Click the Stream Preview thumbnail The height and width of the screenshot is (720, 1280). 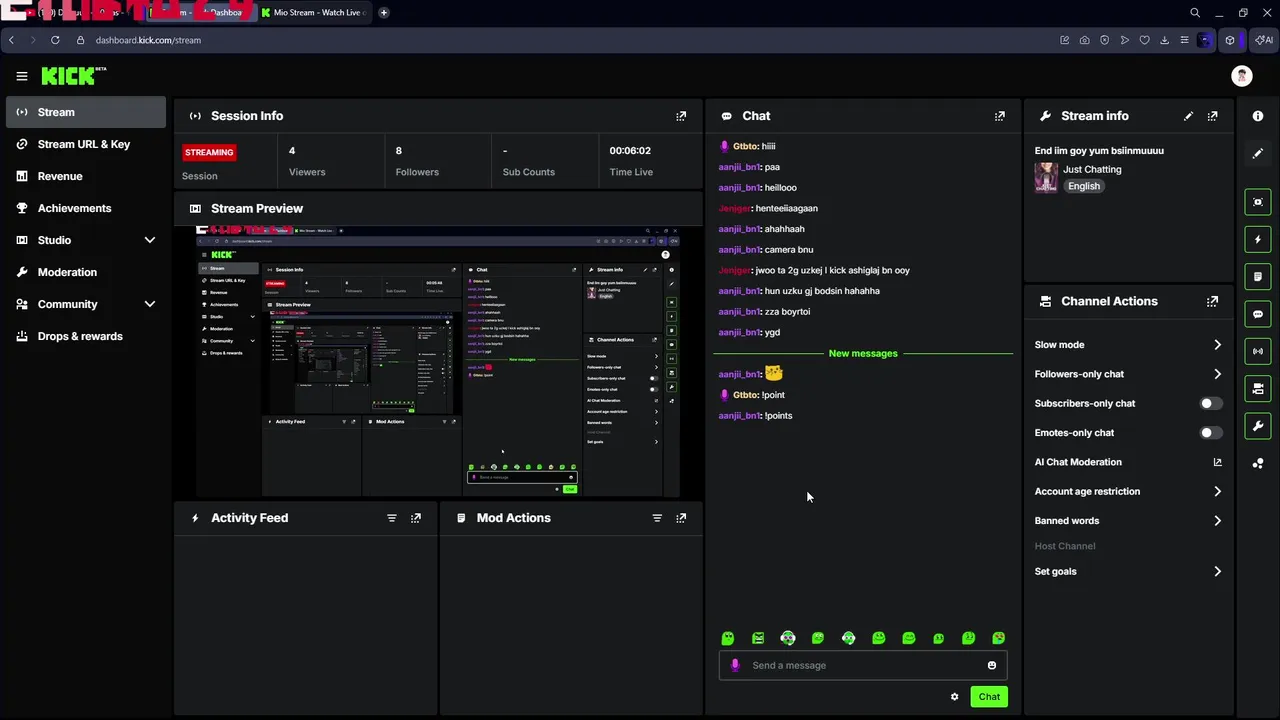click(438, 362)
